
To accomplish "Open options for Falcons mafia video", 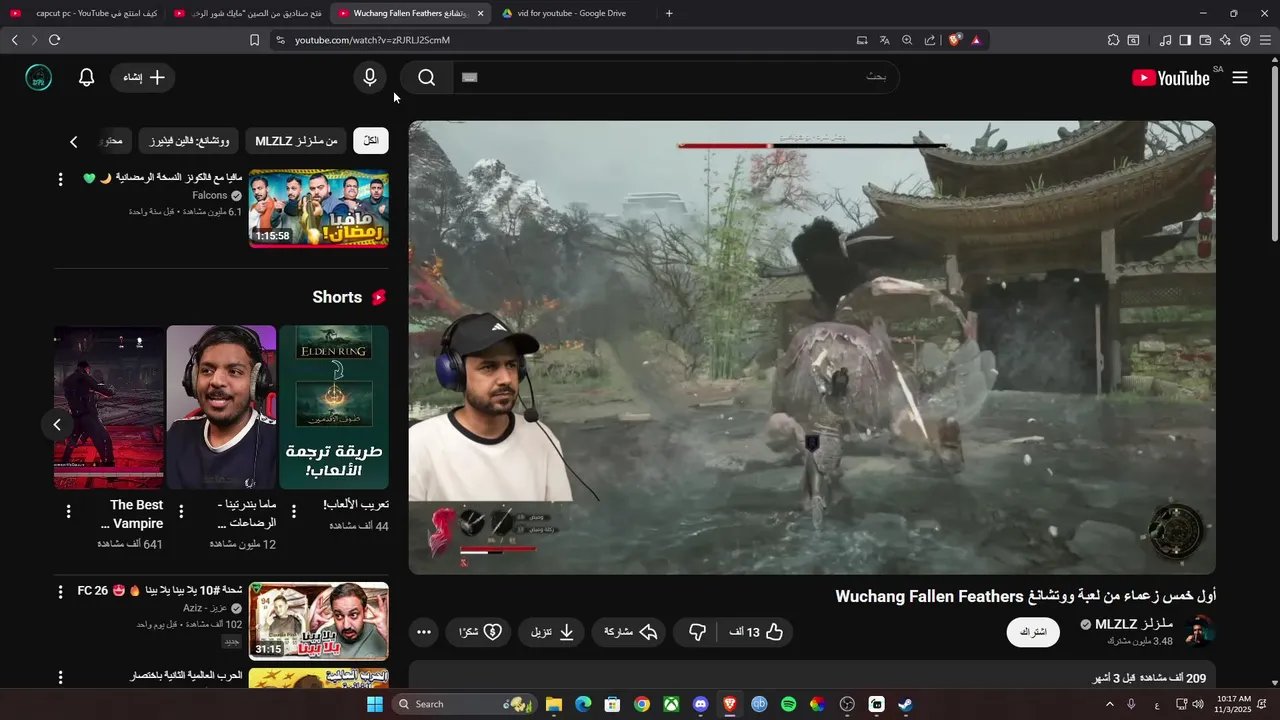I will pyautogui.click(x=61, y=179).
